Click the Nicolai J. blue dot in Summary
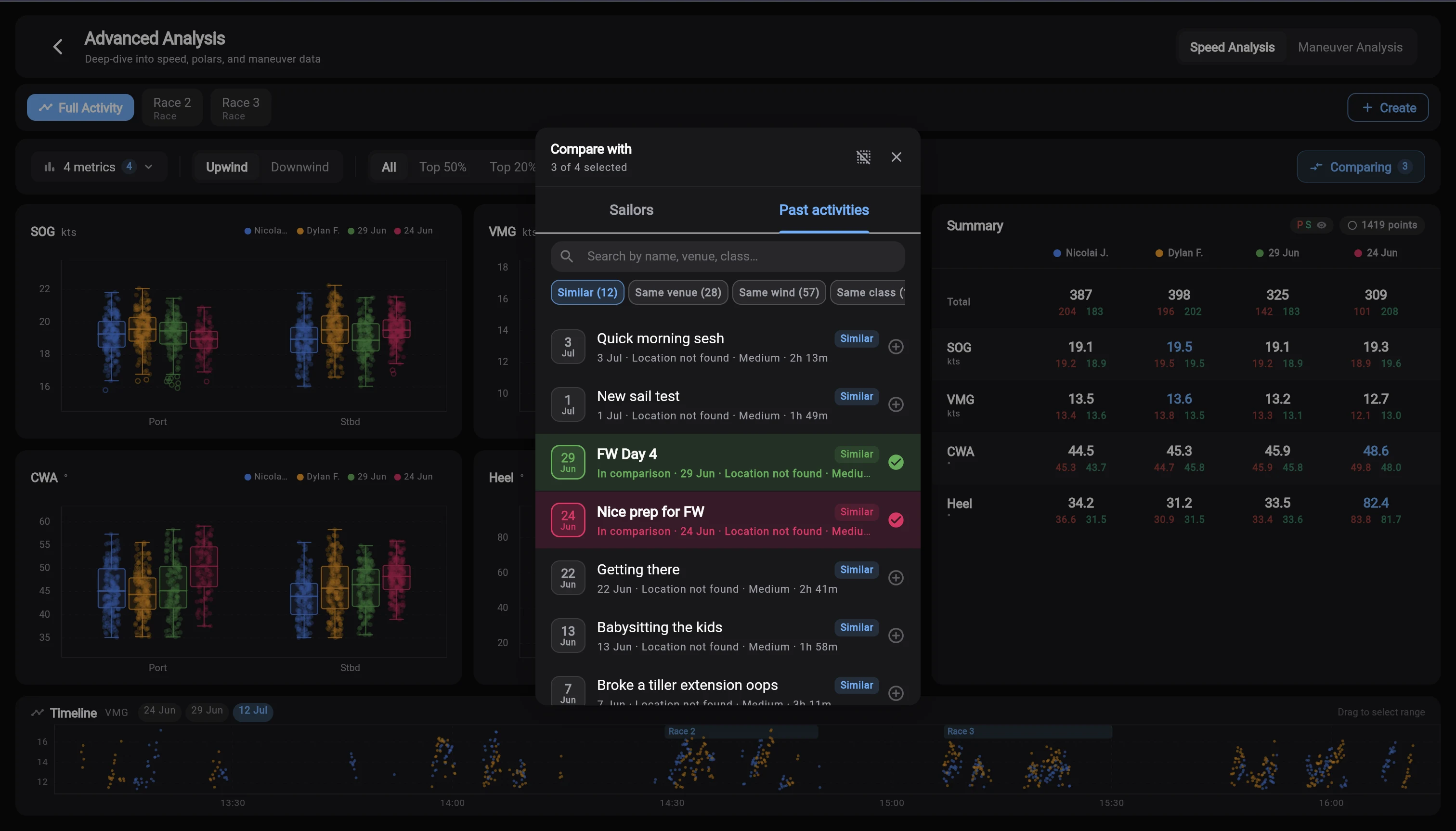1456x831 pixels. [1056, 253]
